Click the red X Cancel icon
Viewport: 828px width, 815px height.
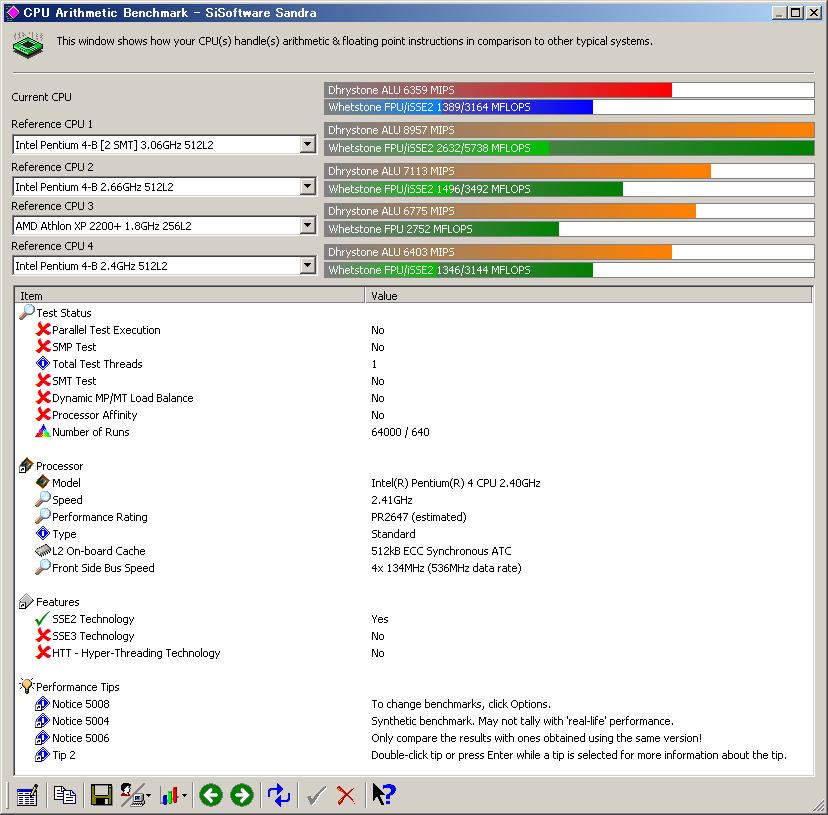(346, 795)
